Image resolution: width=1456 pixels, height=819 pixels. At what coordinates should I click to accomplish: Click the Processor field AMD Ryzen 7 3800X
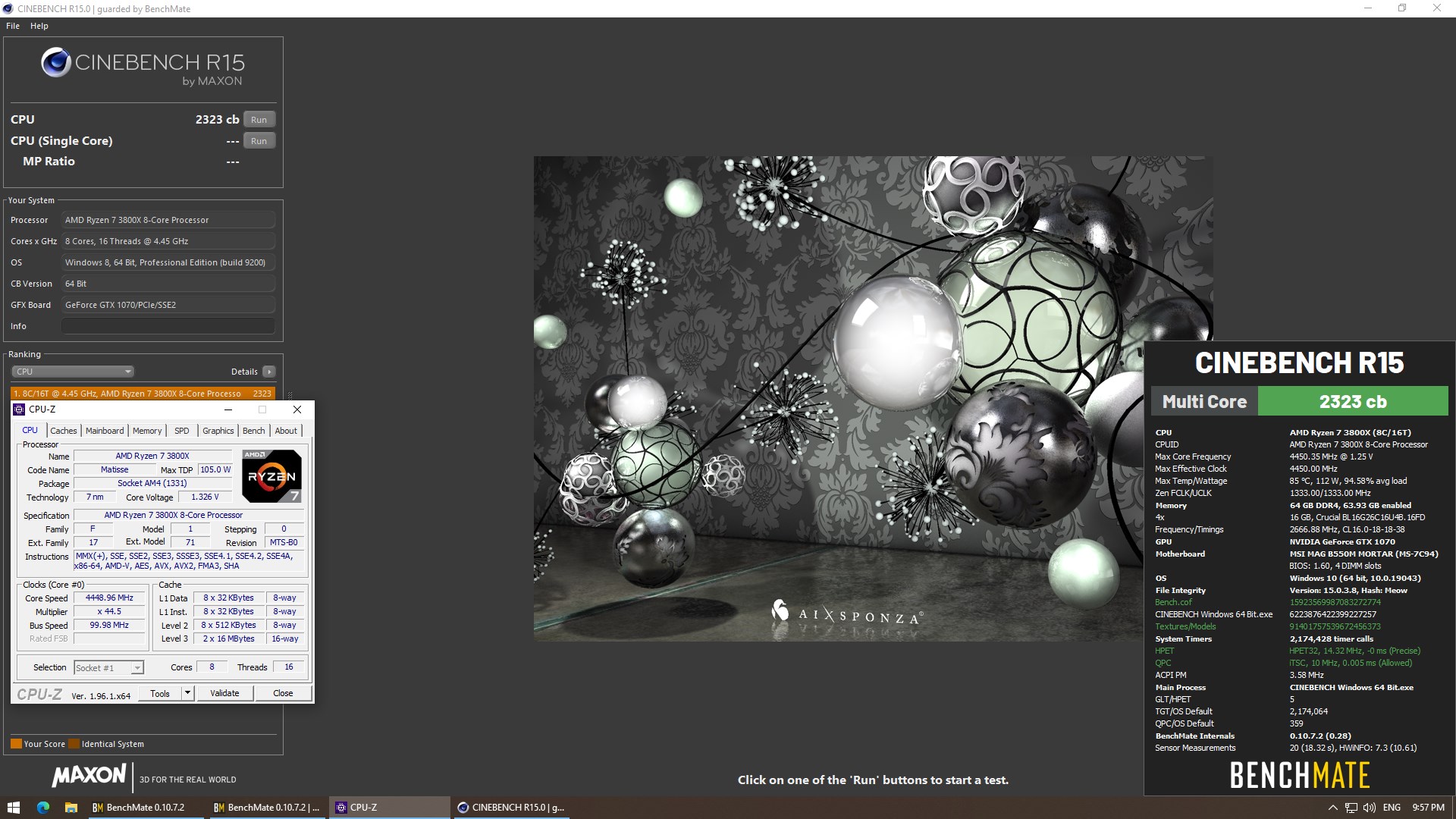point(168,220)
